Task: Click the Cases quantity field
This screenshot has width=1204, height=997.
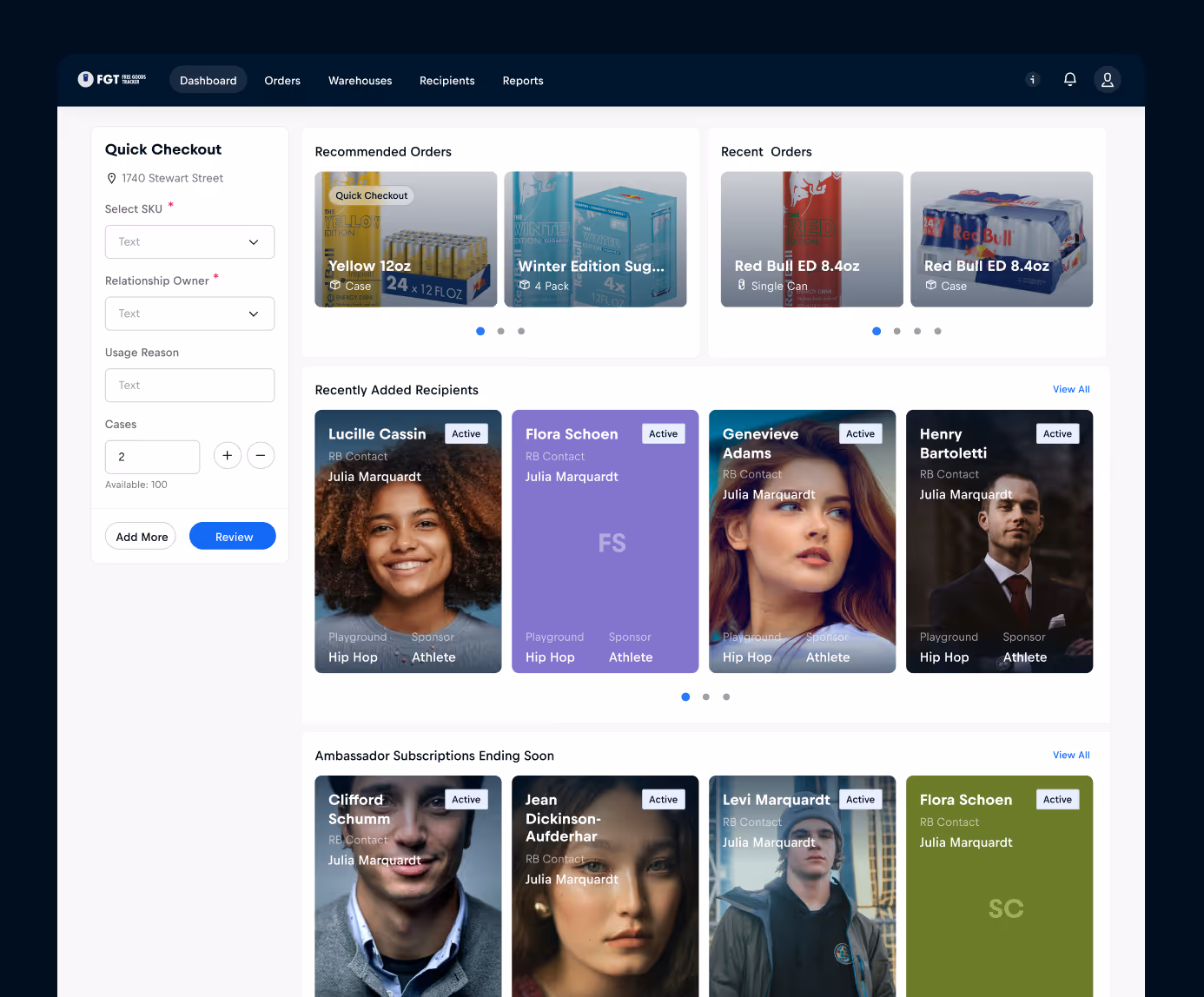Action: (153, 457)
